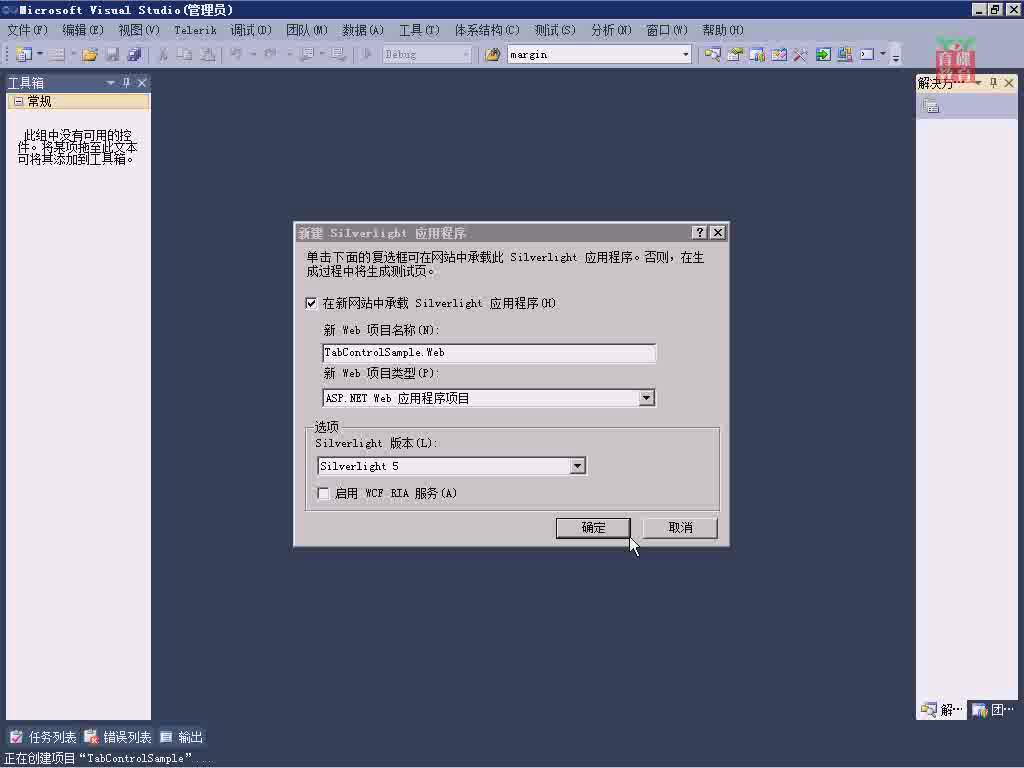The image size is (1024, 768).
Task: Open the 视图(V) menu
Action: (138, 30)
